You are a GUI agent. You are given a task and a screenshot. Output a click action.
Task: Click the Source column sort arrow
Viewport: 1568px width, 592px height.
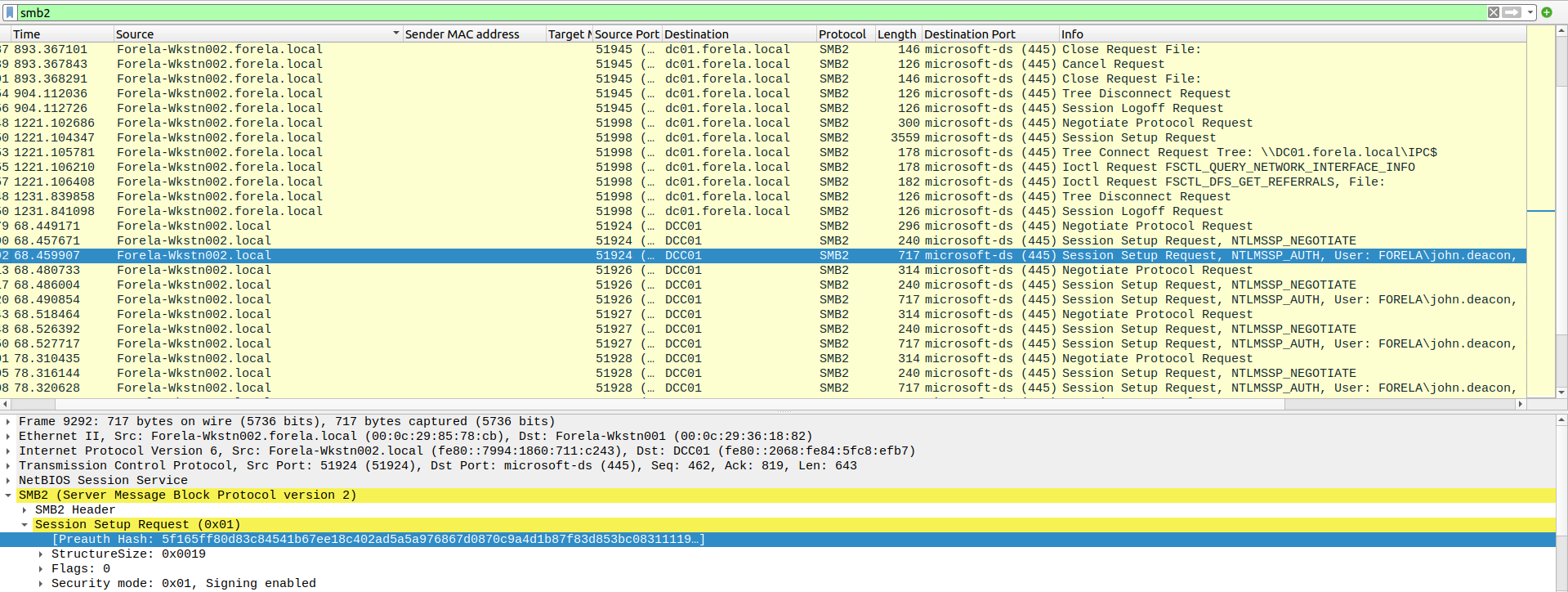395,34
